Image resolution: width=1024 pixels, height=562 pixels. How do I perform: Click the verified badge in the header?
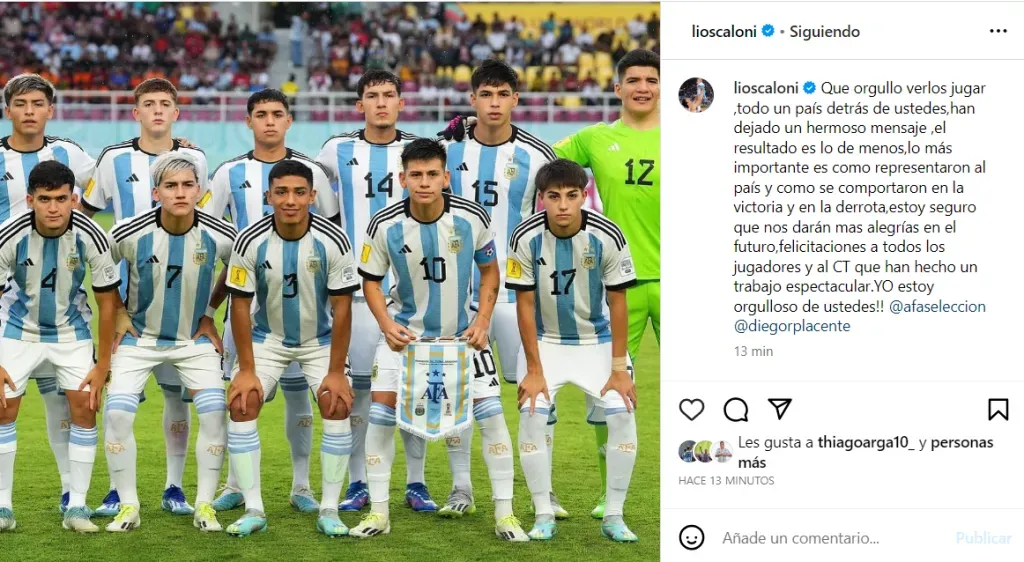[768, 31]
